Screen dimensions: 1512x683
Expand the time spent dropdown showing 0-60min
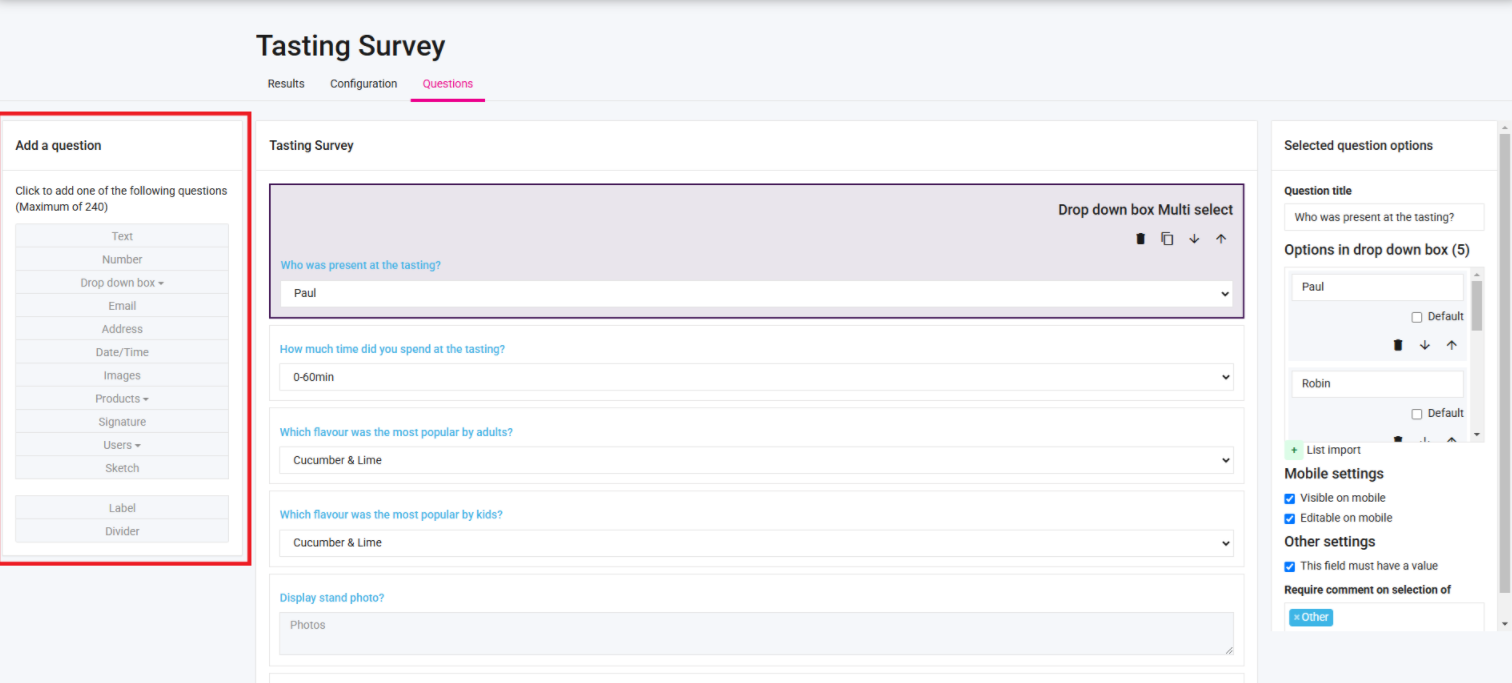pyautogui.click(x=756, y=377)
